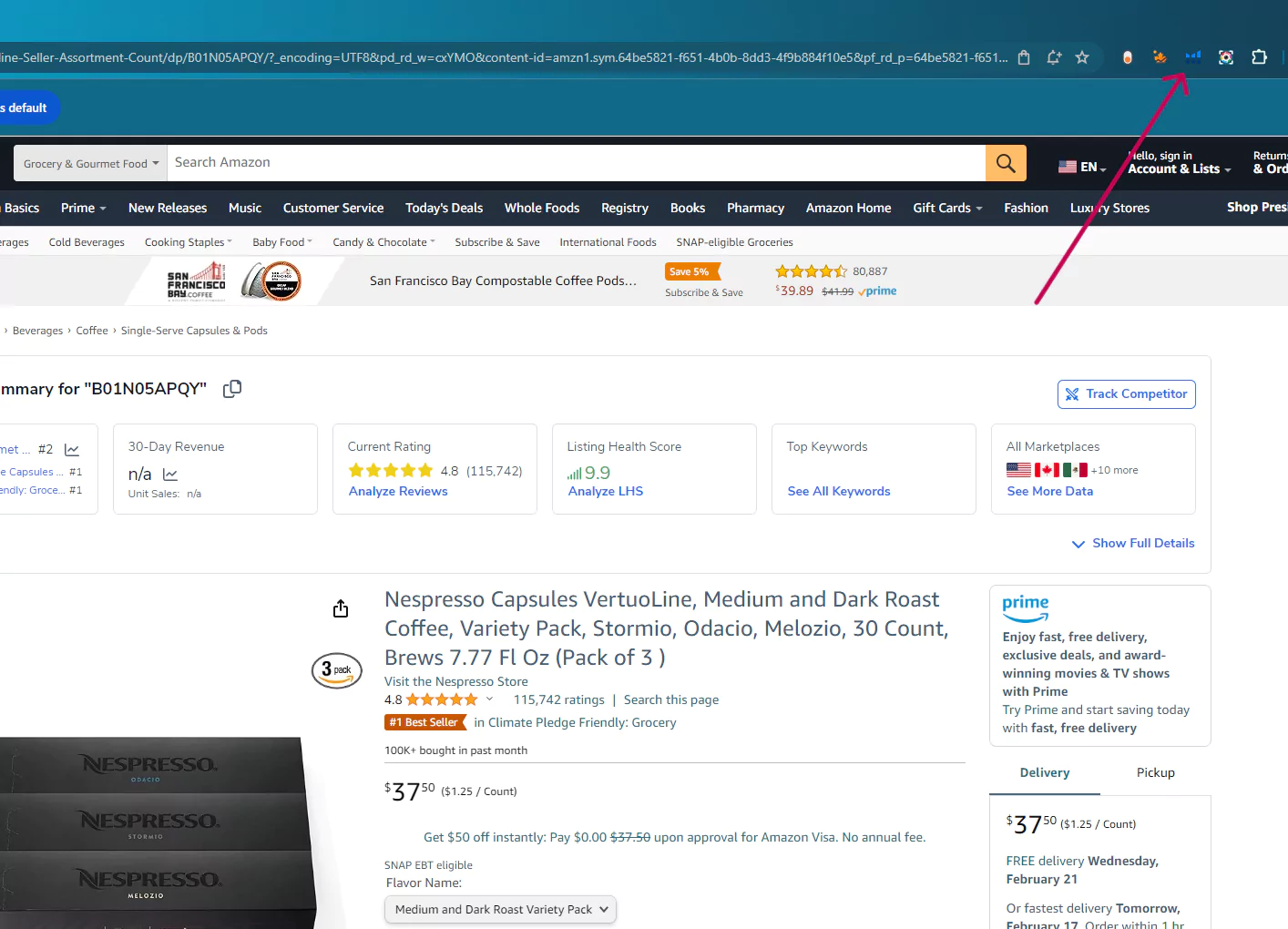The height and width of the screenshot is (929, 1288).
Task: Open the browser extensions puzzle icon
Action: tap(1259, 56)
